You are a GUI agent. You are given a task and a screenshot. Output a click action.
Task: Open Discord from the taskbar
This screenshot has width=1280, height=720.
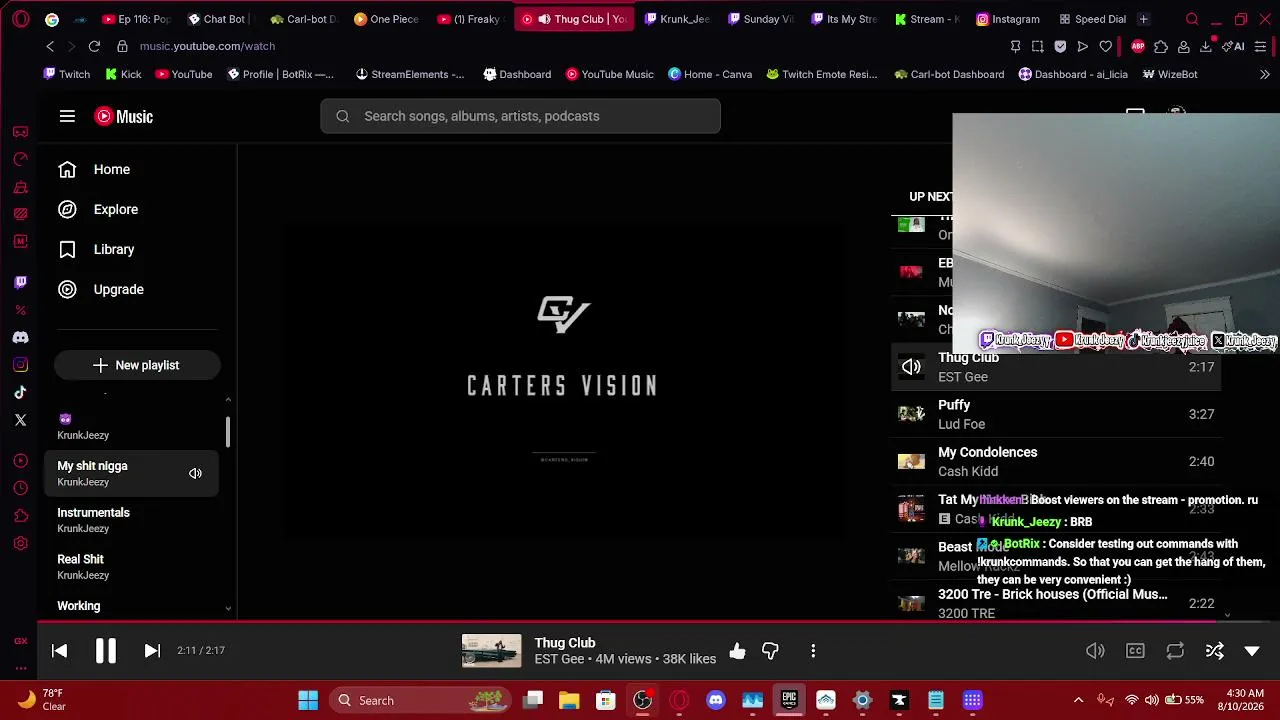coord(716,700)
